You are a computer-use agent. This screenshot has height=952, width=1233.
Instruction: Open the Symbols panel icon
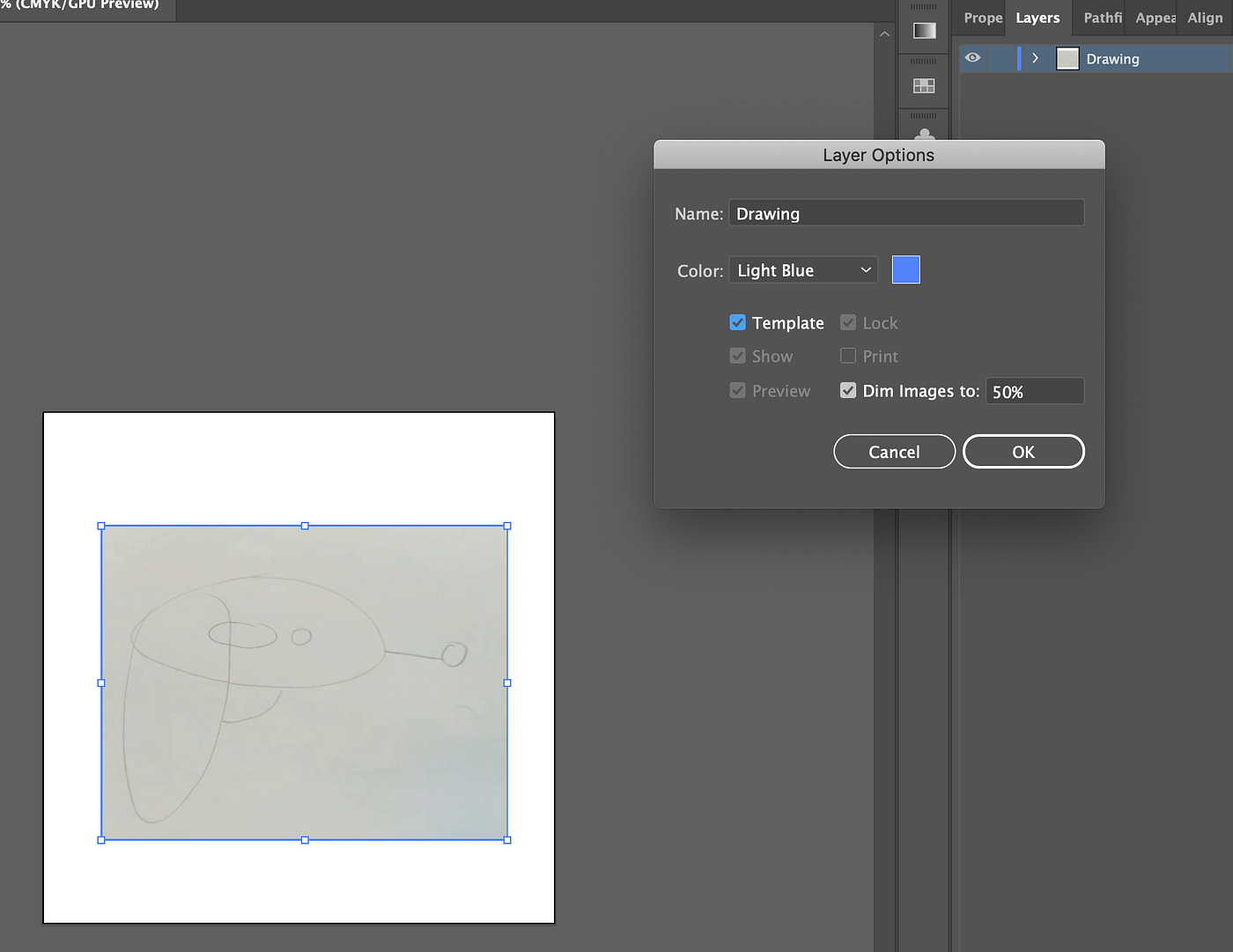coord(924,135)
